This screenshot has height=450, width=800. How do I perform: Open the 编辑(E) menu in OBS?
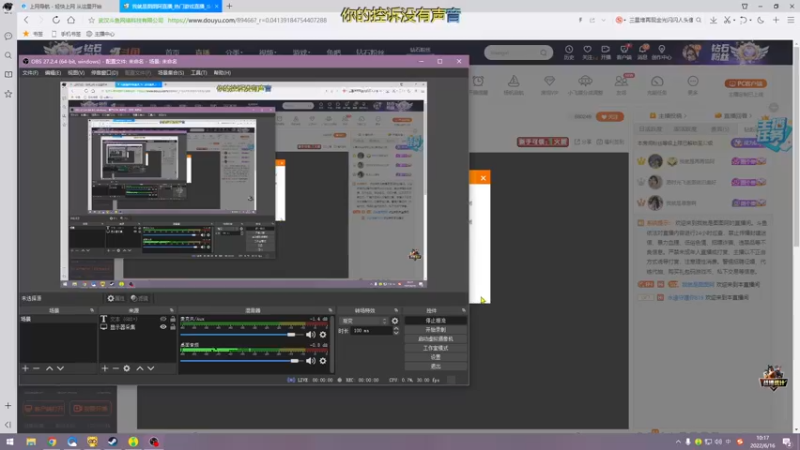(53, 73)
